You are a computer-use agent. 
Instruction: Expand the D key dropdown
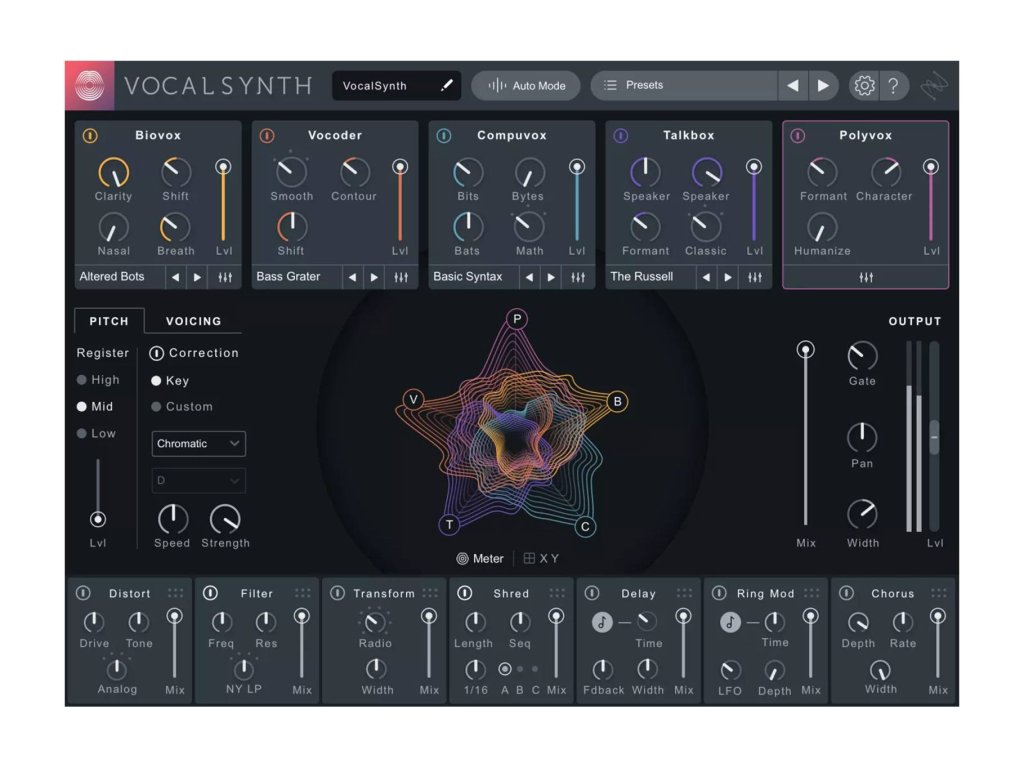click(198, 481)
